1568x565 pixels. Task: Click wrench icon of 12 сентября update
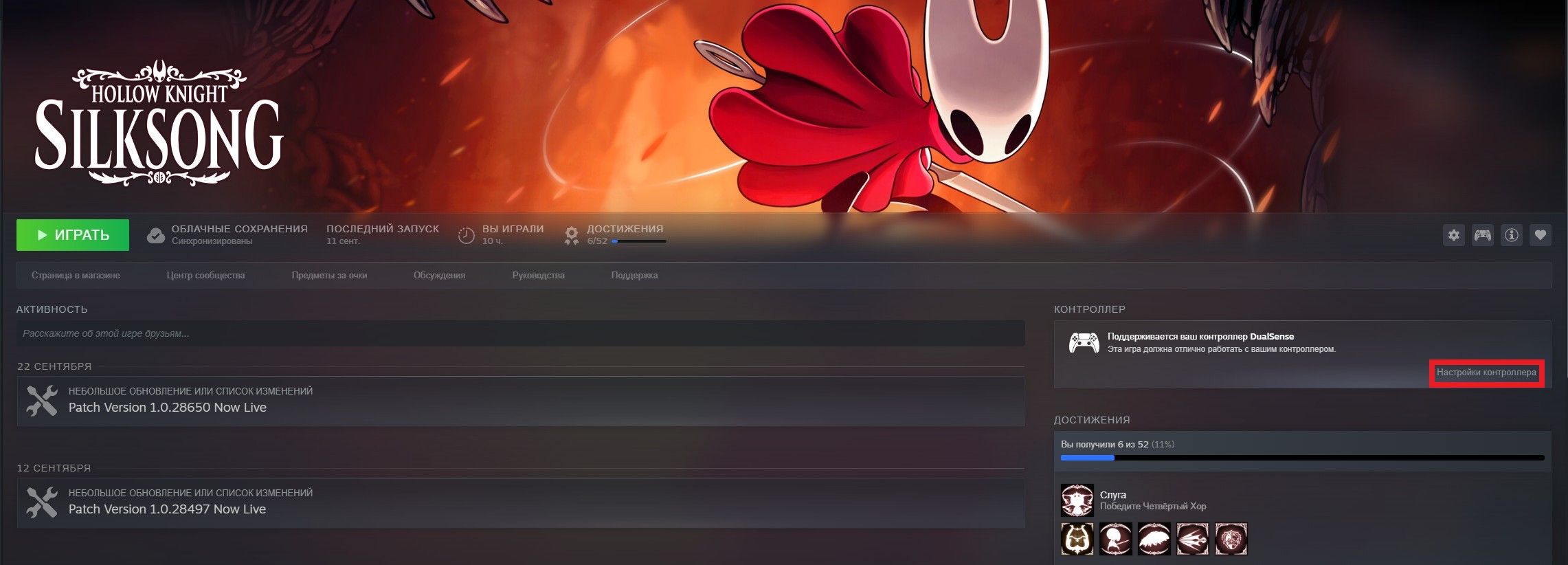point(42,502)
